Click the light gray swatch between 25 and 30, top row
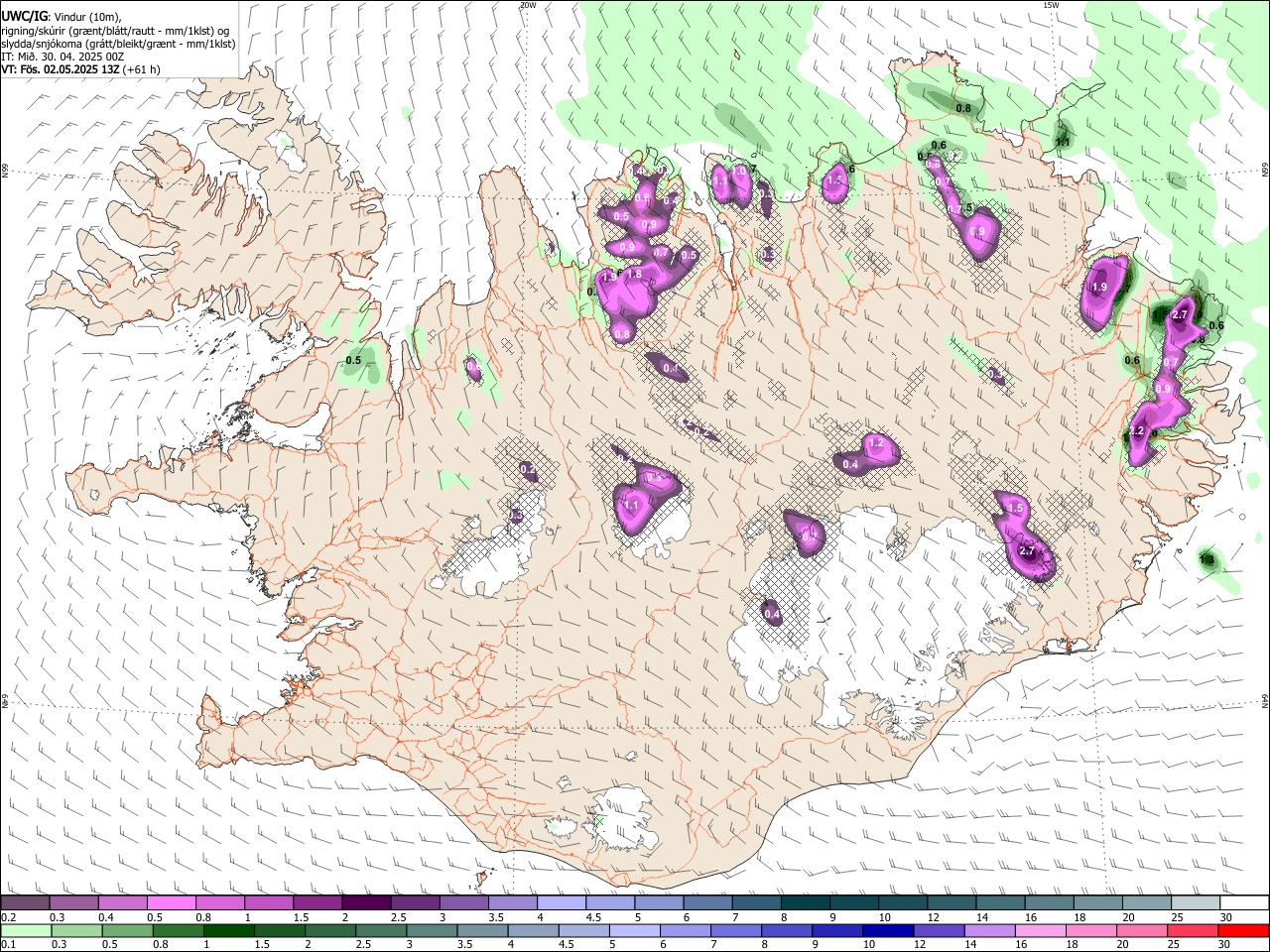The image size is (1270, 952). (x=1196, y=903)
